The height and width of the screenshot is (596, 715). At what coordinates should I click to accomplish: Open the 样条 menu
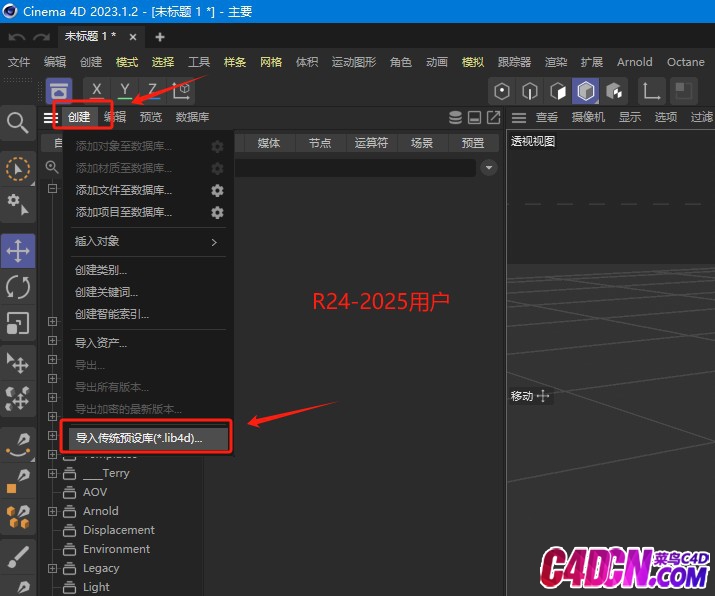[235, 62]
